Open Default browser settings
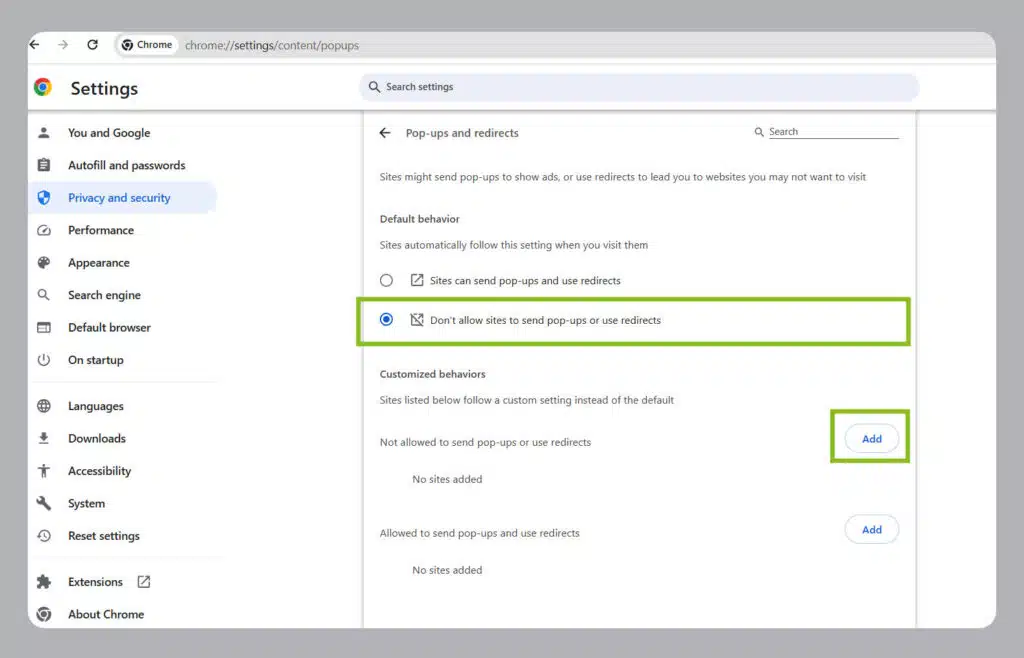1024x658 pixels. point(109,328)
